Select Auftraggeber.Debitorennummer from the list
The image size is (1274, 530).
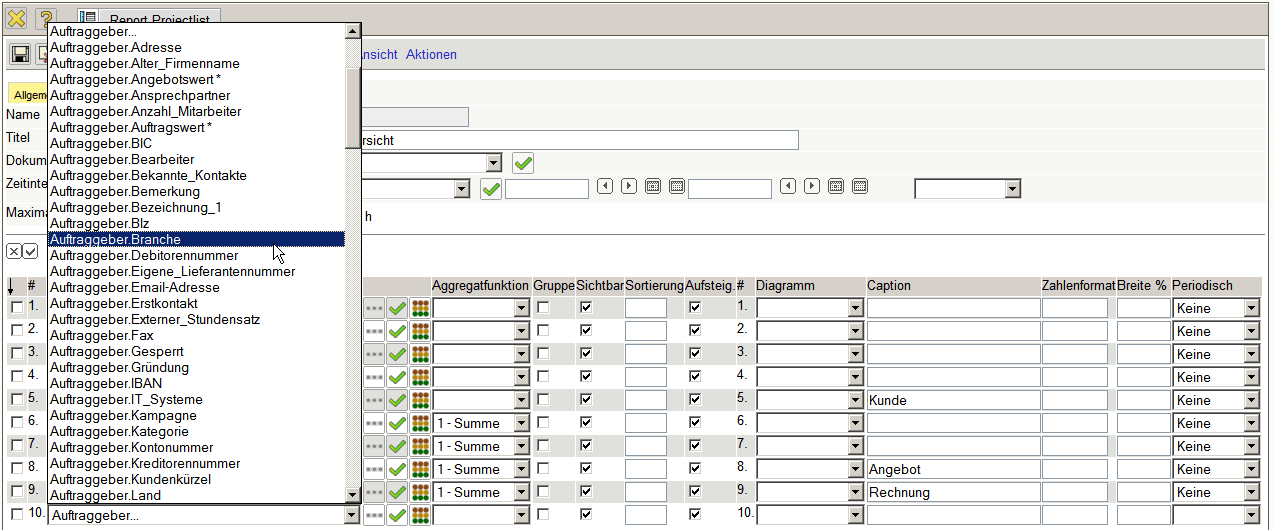[x=144, y=255]
